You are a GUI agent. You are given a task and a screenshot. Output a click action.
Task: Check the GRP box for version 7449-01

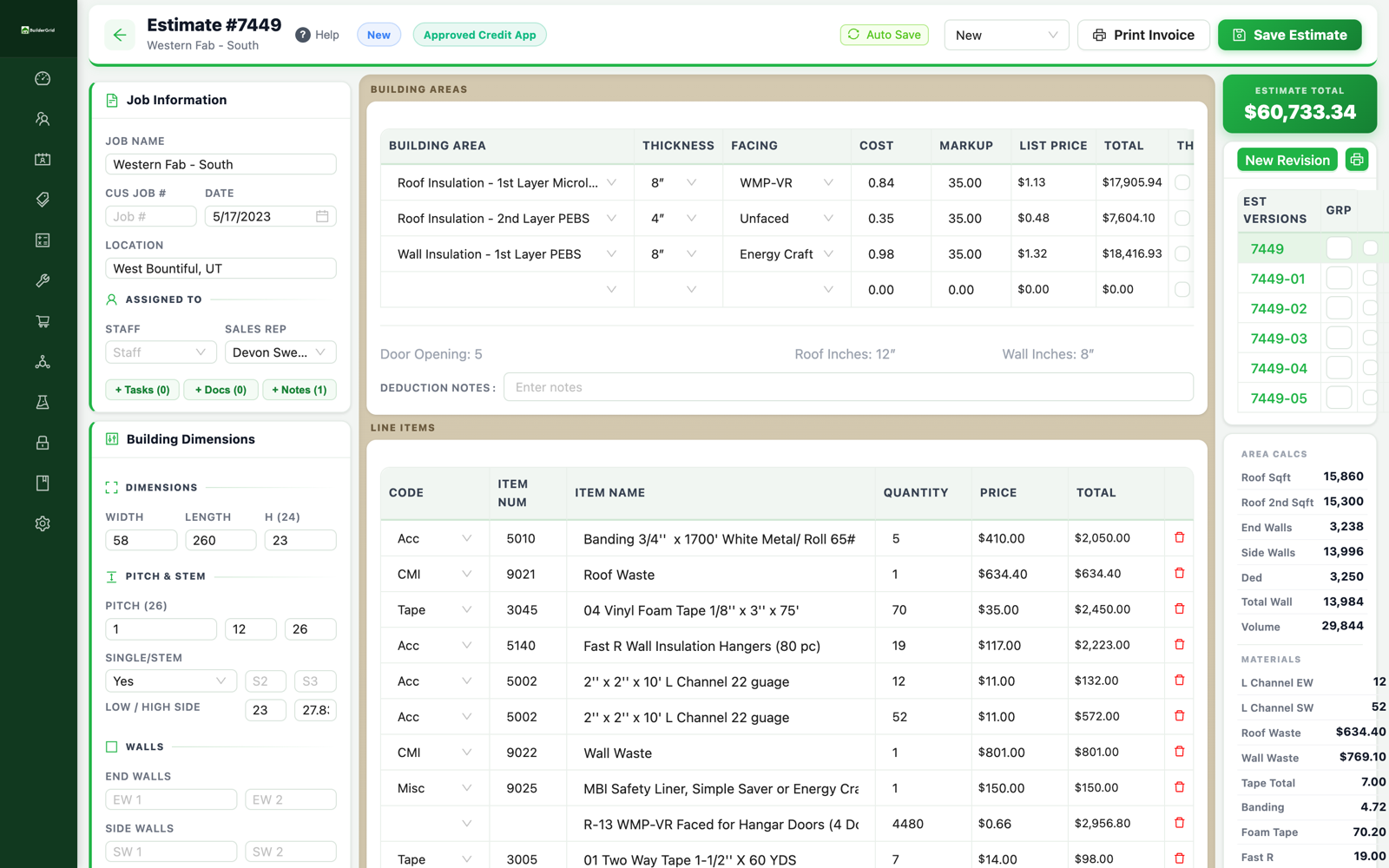click(x=1339, y=279)
